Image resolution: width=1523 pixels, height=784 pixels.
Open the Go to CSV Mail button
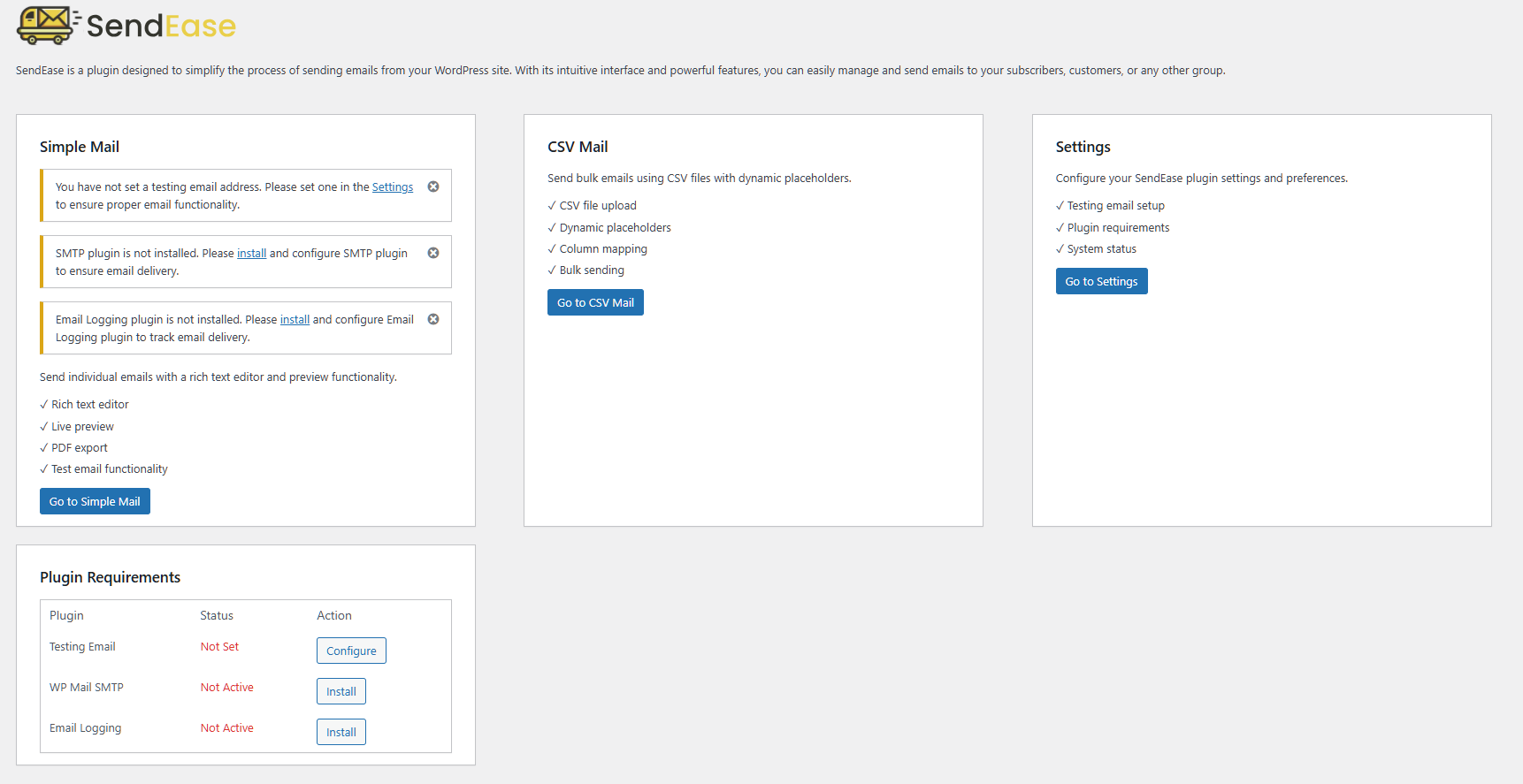(595, 302)
